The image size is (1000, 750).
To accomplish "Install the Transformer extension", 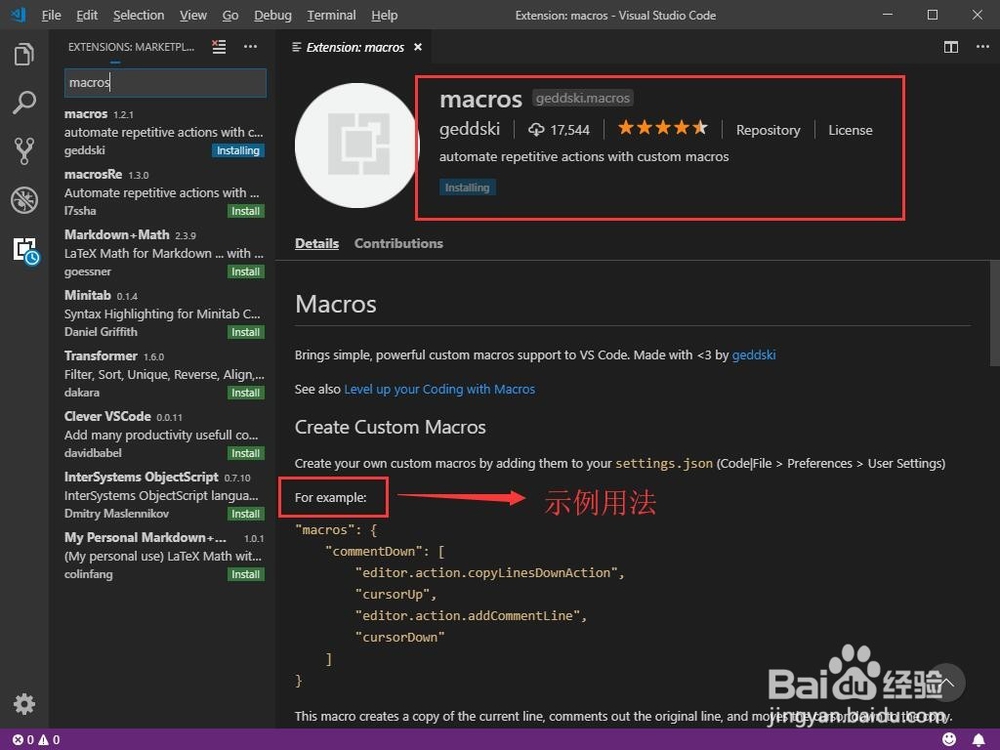I will [246, 393].
